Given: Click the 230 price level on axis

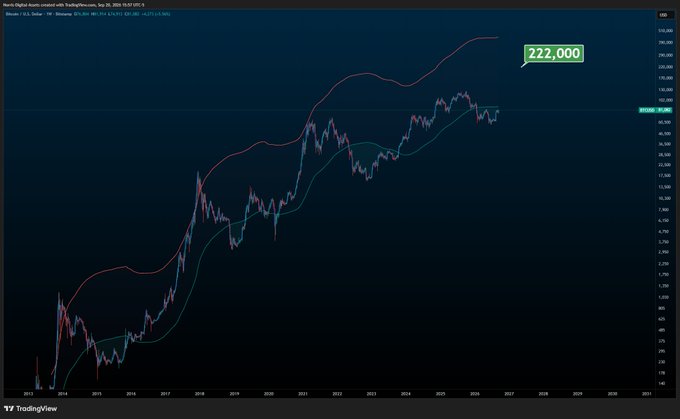Looking at the screenshot, I should (x=662, y=362).
